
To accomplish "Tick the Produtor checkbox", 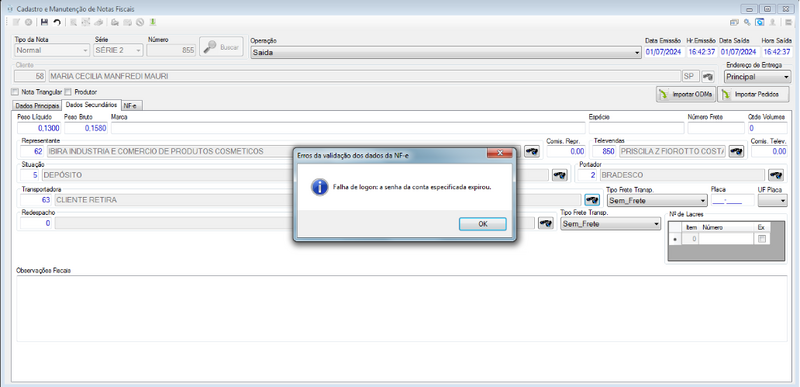I will (x=68, y=92).
